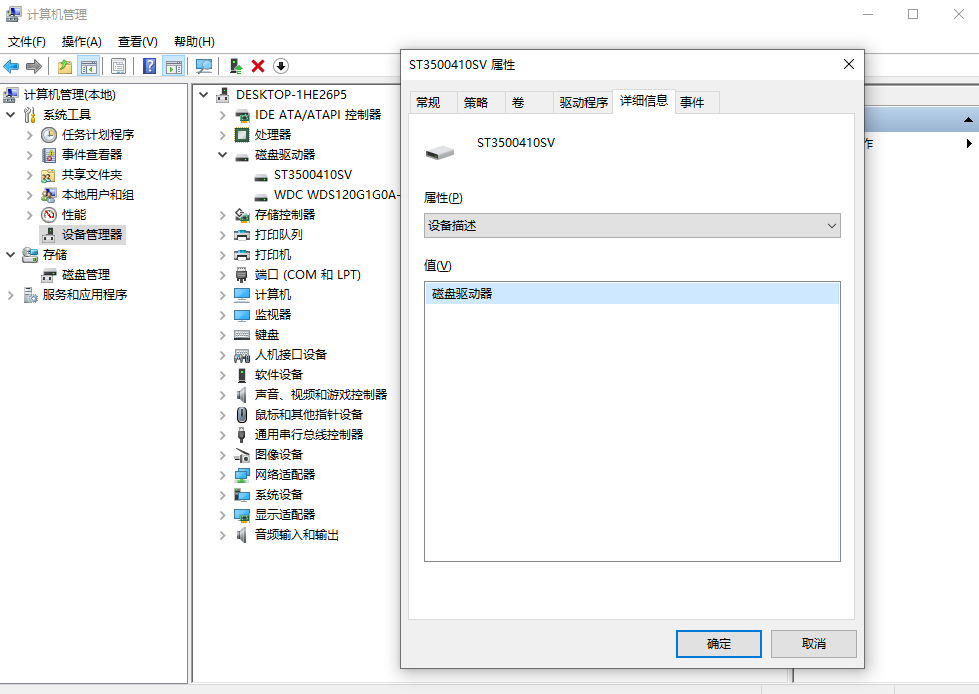Viewport: 979px width, 694px height.
Task: Click the 取消 button
Action: pyautogui.click(x=813, y=643)
